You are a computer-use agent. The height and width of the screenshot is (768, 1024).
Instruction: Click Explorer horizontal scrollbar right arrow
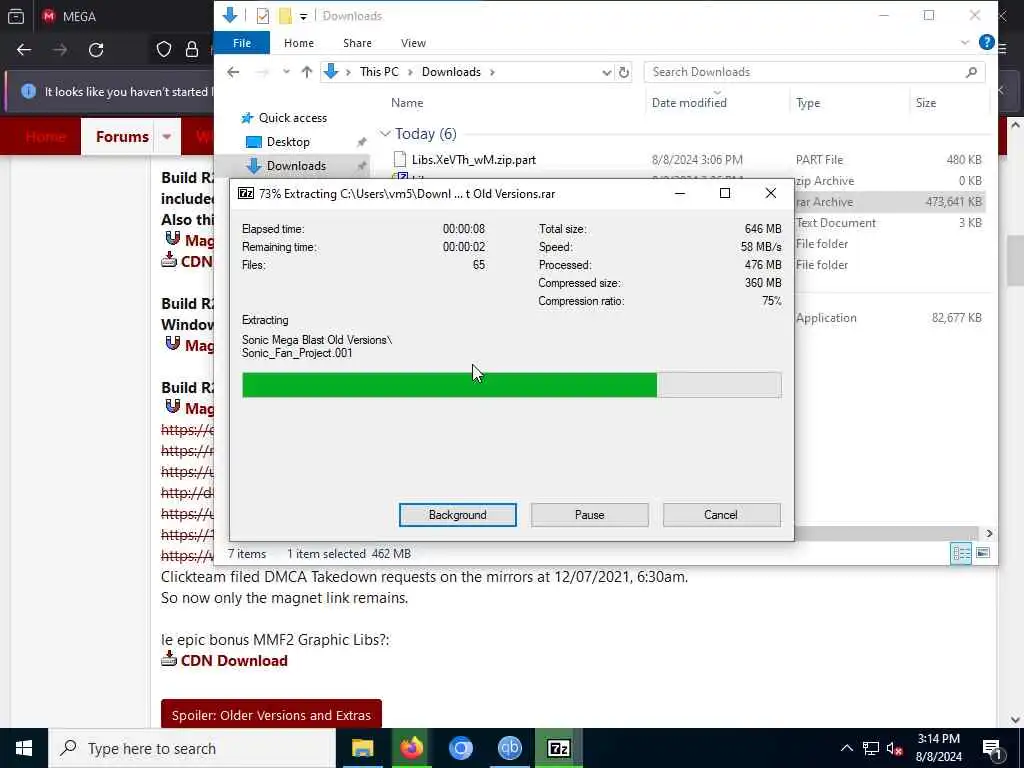989,534
